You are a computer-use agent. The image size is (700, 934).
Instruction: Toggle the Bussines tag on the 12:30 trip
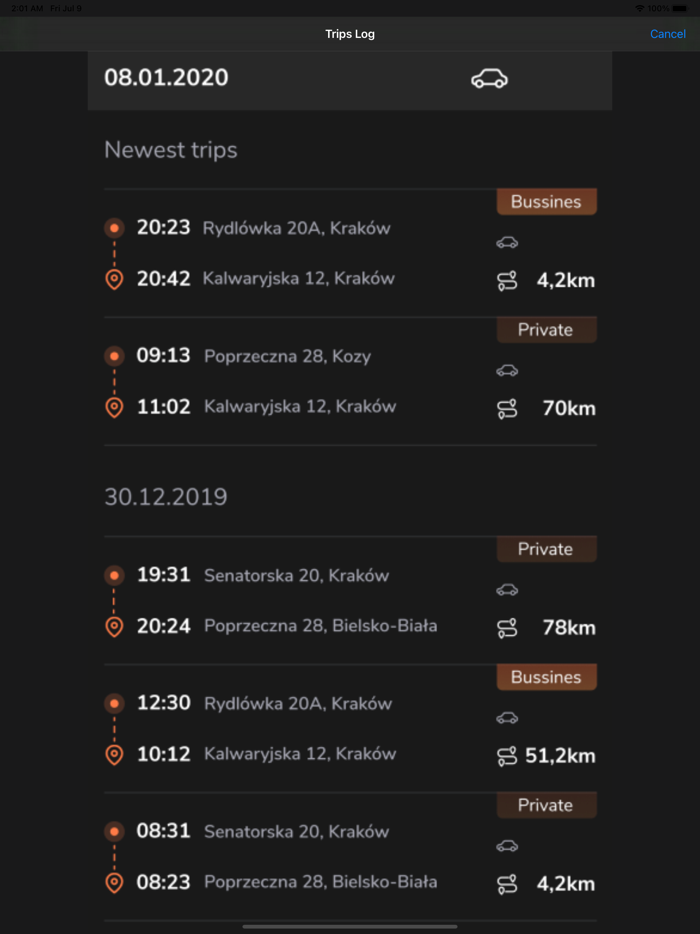click(x=546, y=677)
